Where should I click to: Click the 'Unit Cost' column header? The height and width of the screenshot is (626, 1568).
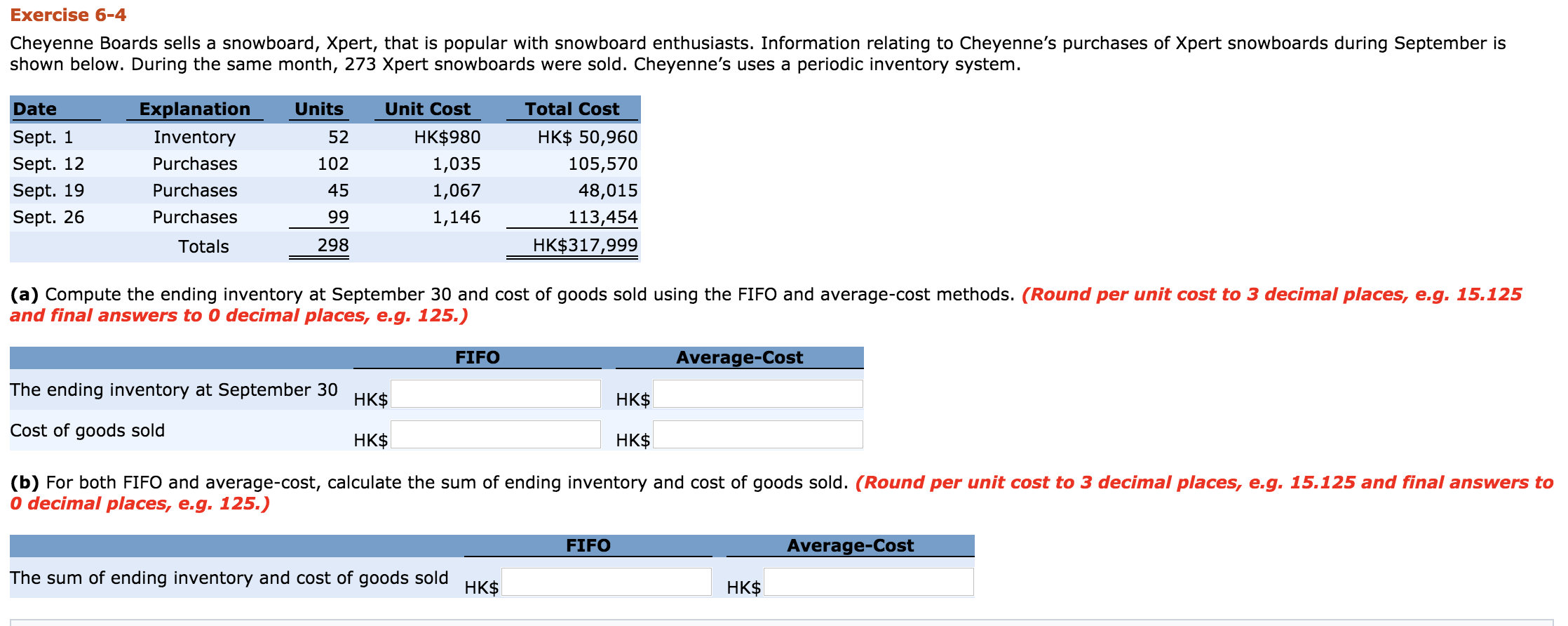pyautogui.click(x=428, y=109)
